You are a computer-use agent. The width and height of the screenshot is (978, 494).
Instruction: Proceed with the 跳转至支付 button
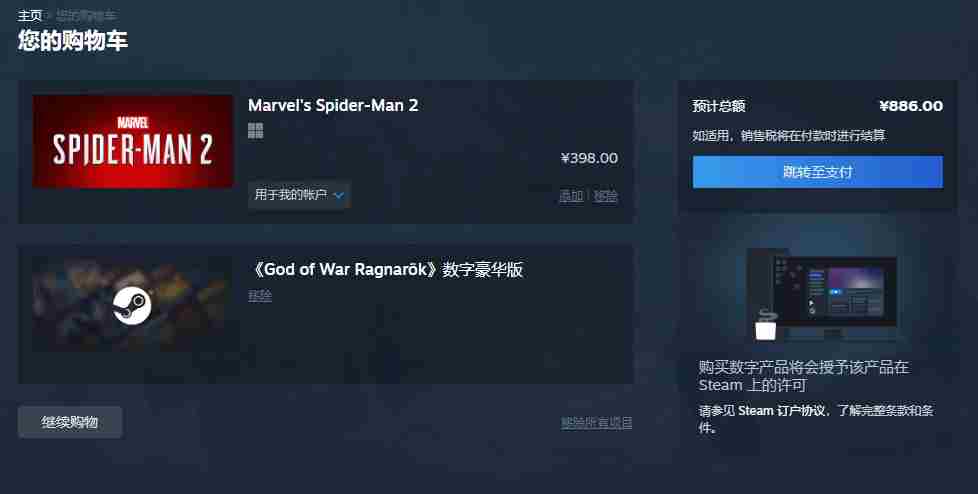(818, 172)
